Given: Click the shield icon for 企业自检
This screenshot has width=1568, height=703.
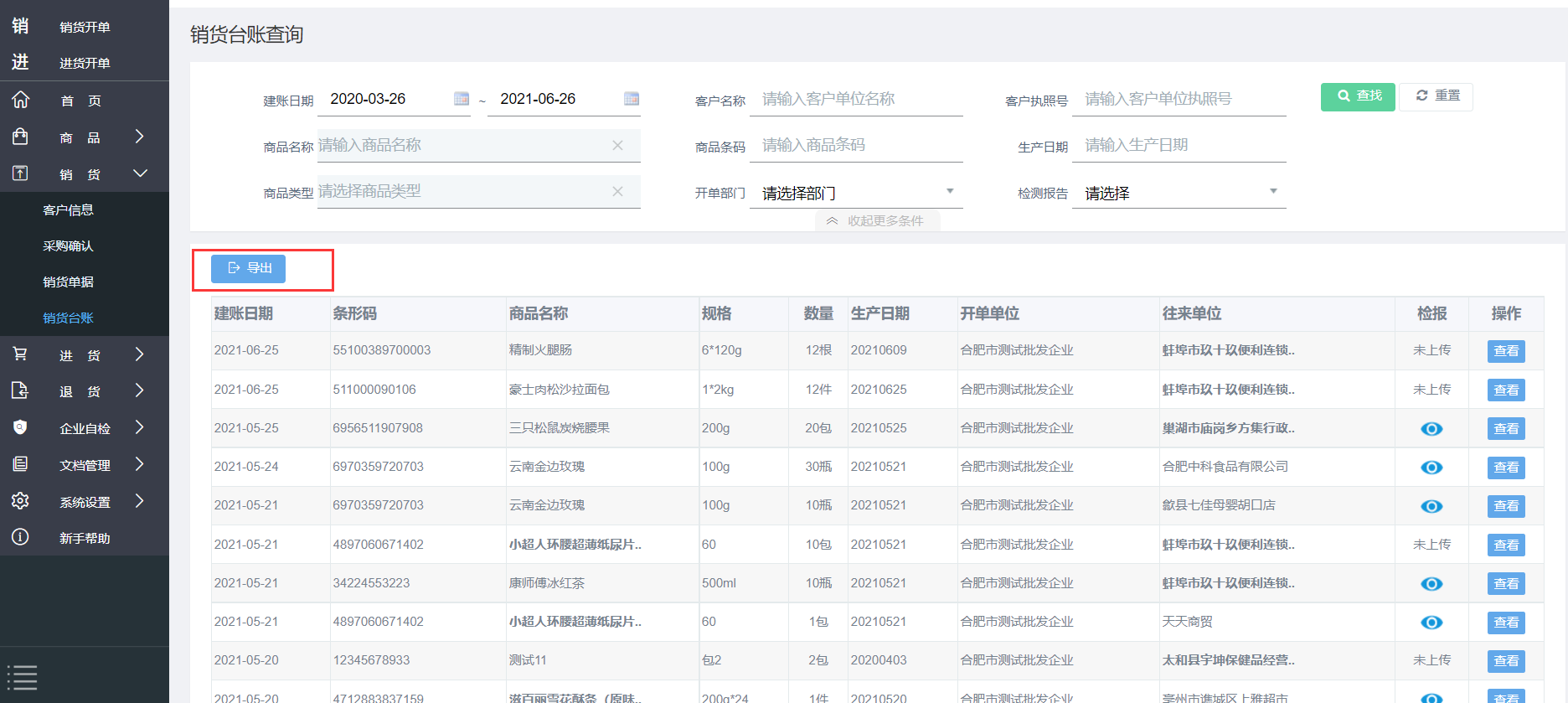Looking at the screenshot, I should coord(21,427).
